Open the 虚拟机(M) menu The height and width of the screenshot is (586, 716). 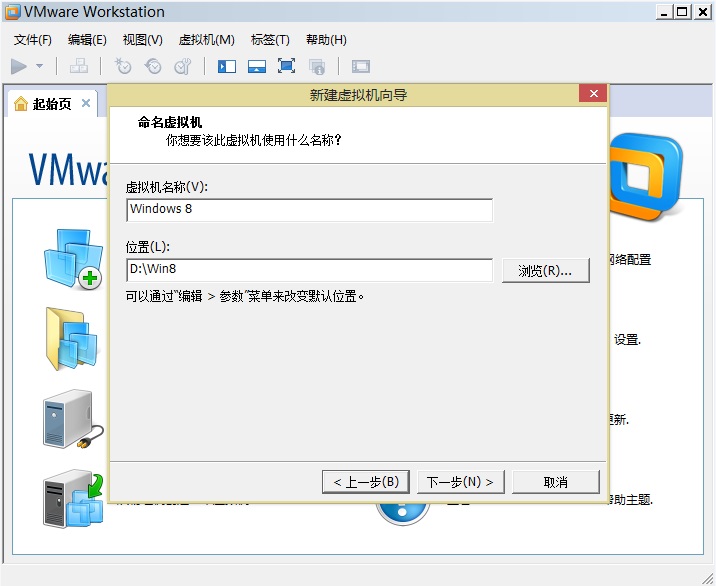pos(206,40)
